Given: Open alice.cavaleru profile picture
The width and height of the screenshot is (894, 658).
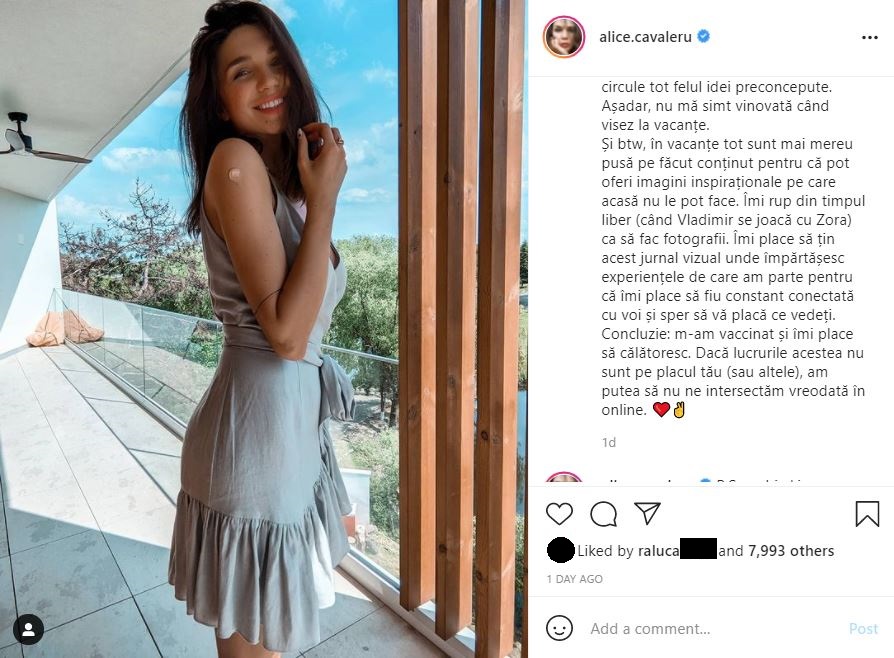Looking at the screenshot, I should point(564,37).
